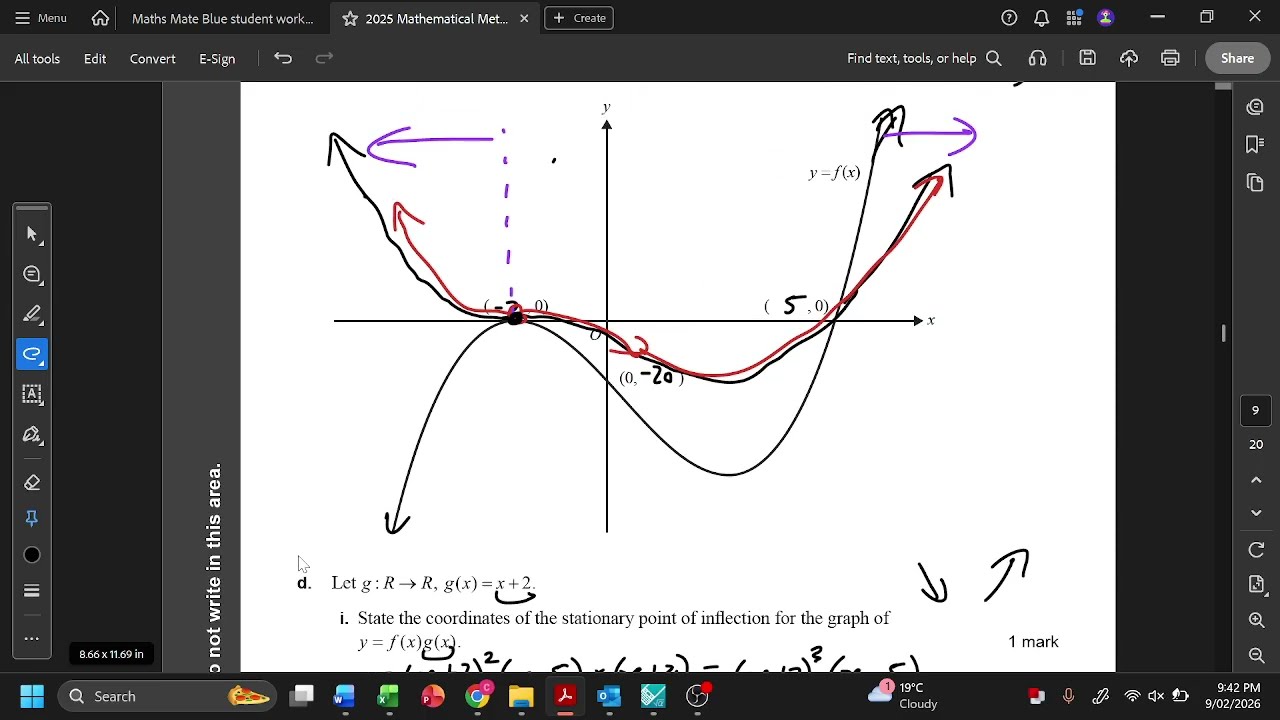Select the Eraser tool
This screenshot has width=1280, height=720.
32,482
